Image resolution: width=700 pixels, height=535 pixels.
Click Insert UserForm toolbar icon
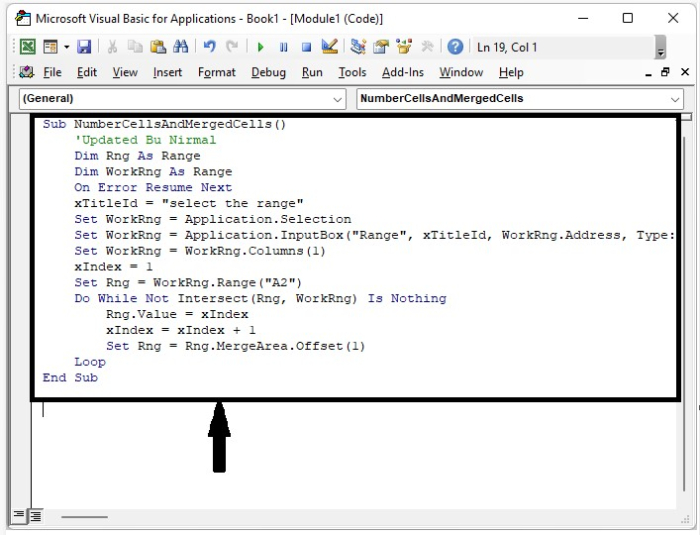click(50, 46)
